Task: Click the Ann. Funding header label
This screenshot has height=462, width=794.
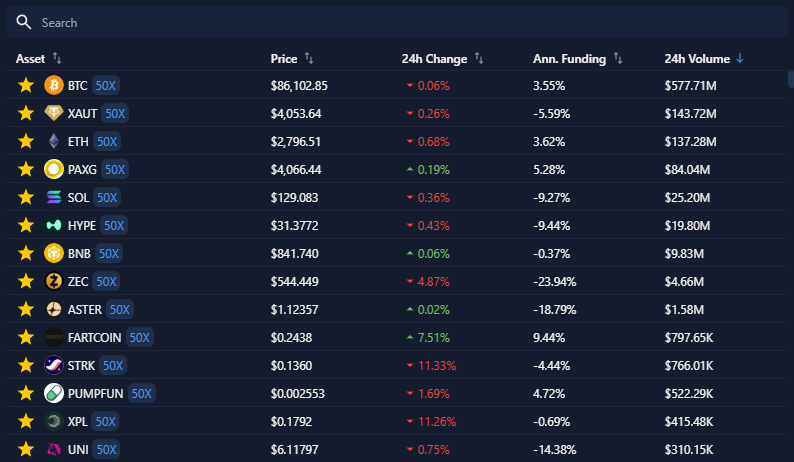Action: point(569,59)
